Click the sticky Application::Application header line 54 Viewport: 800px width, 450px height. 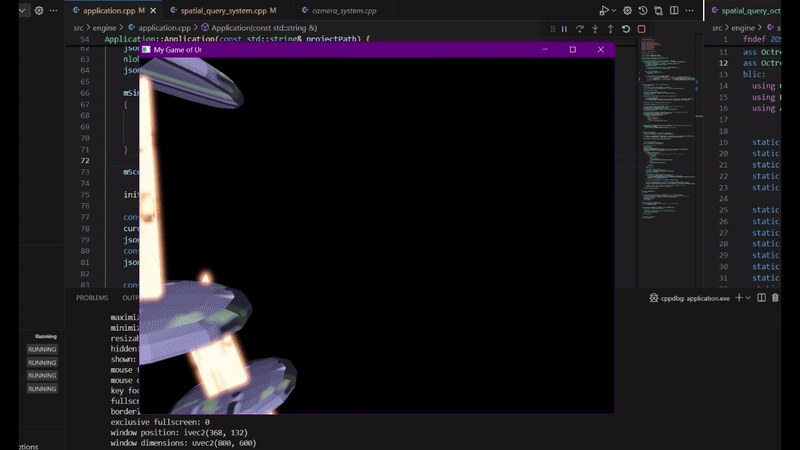pyautogui.click(x=237, y=39)
